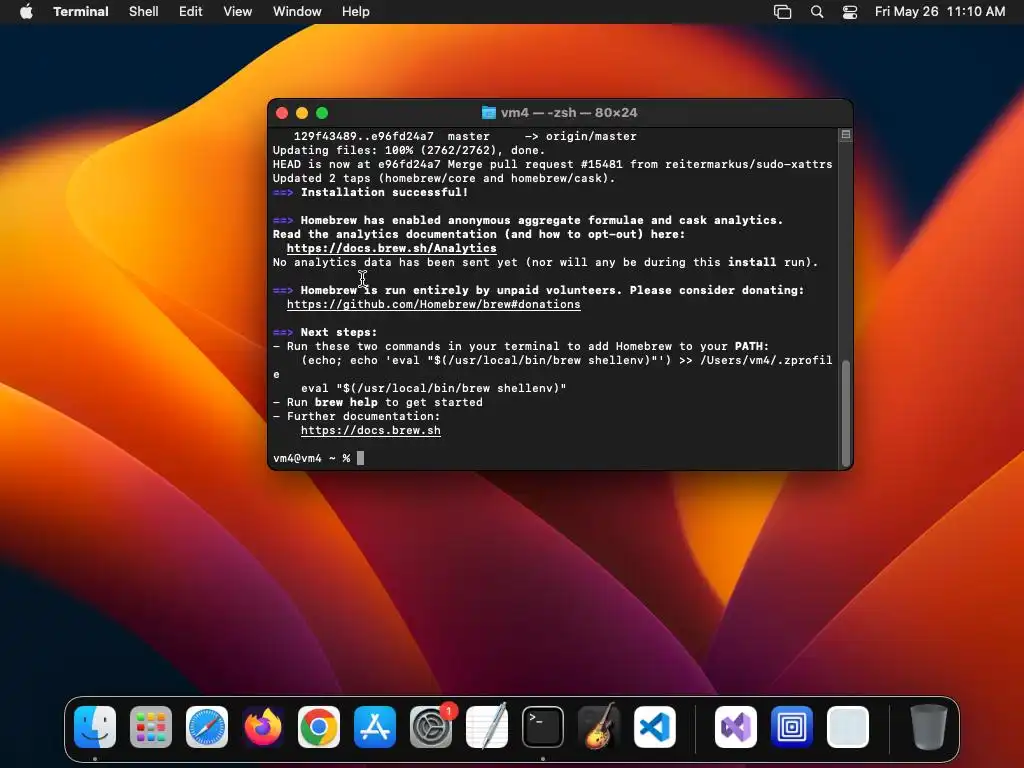Viewport: 1024px width, 768px height.
Task: Click the No analytics data has been sent line
Action: point(545,262)
